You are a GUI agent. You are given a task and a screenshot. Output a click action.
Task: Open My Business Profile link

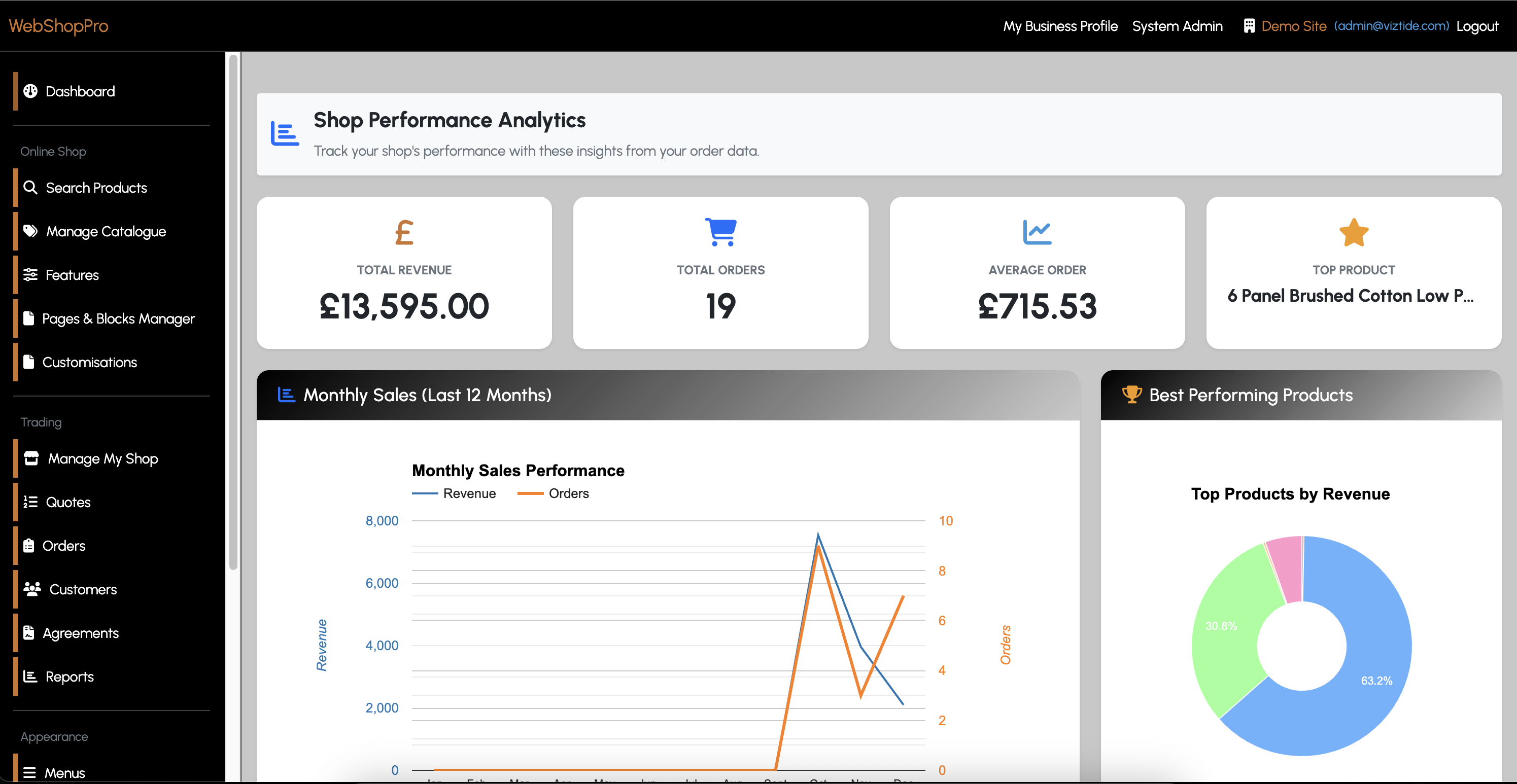[1060, 26]
